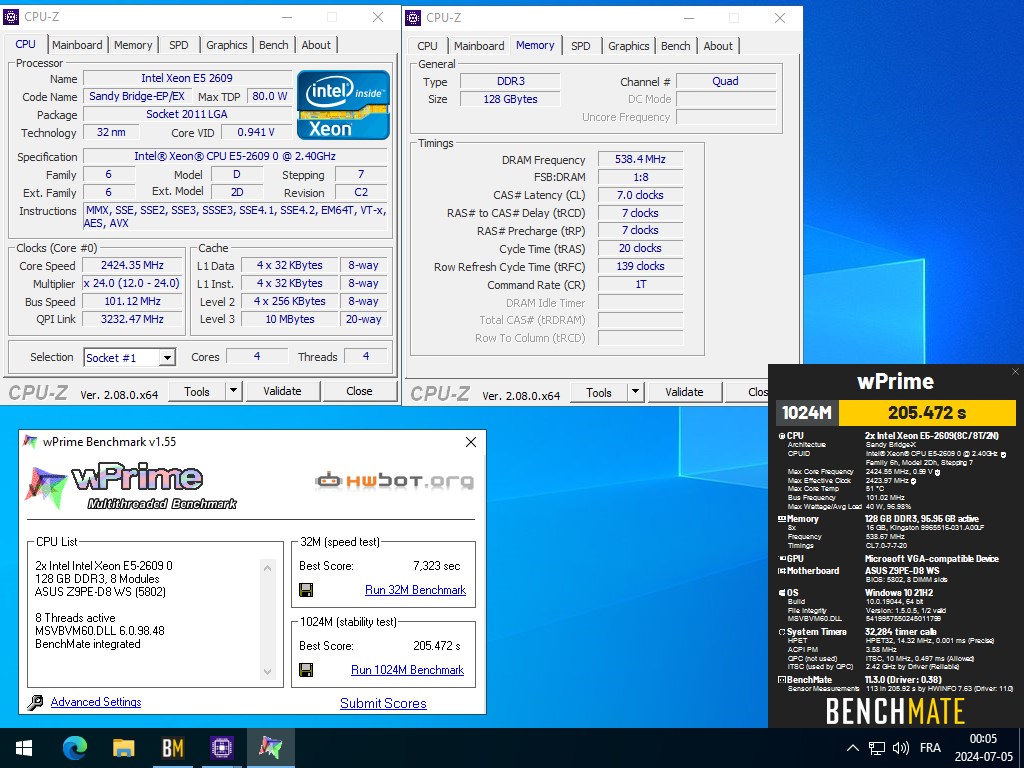Open File Explorer from the taskbar

[x=123, y=748]
